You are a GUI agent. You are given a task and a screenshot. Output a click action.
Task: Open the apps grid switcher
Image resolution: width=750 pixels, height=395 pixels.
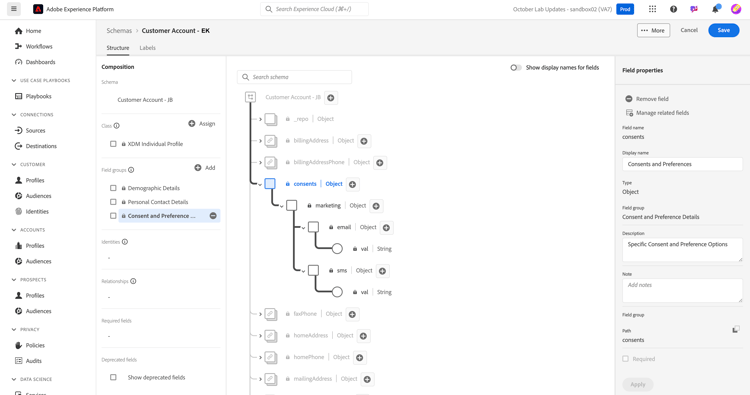click(652, 9)
